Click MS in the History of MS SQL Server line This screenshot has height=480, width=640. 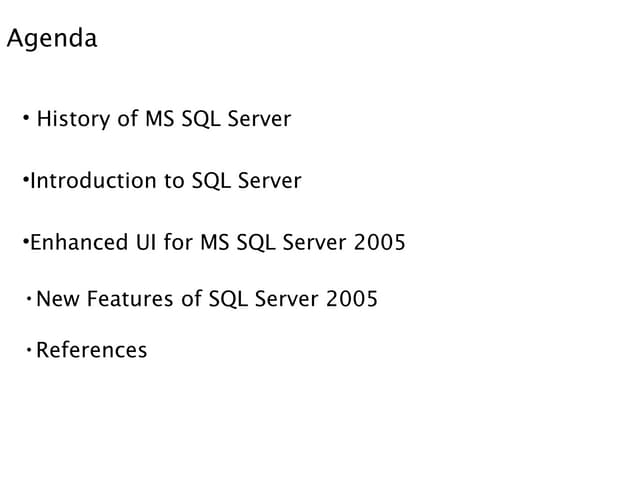tap(161, 120)
